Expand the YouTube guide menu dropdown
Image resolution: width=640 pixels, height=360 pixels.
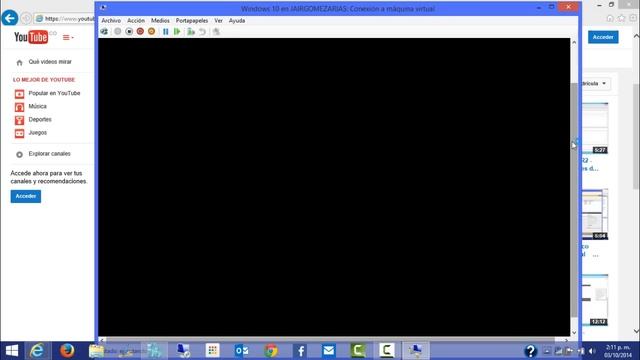coord(68,38)
